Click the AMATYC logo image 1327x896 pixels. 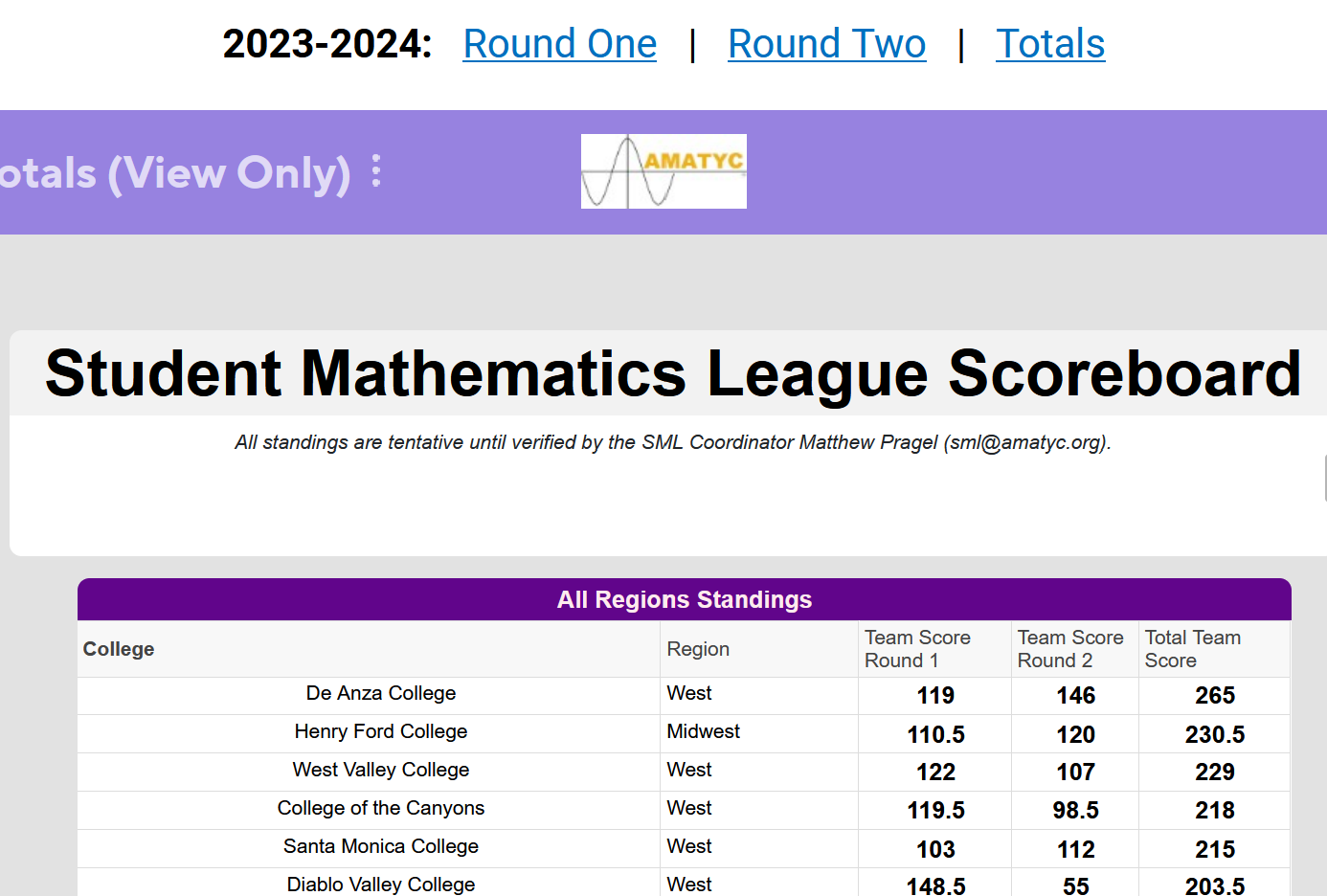coord(663,171)
